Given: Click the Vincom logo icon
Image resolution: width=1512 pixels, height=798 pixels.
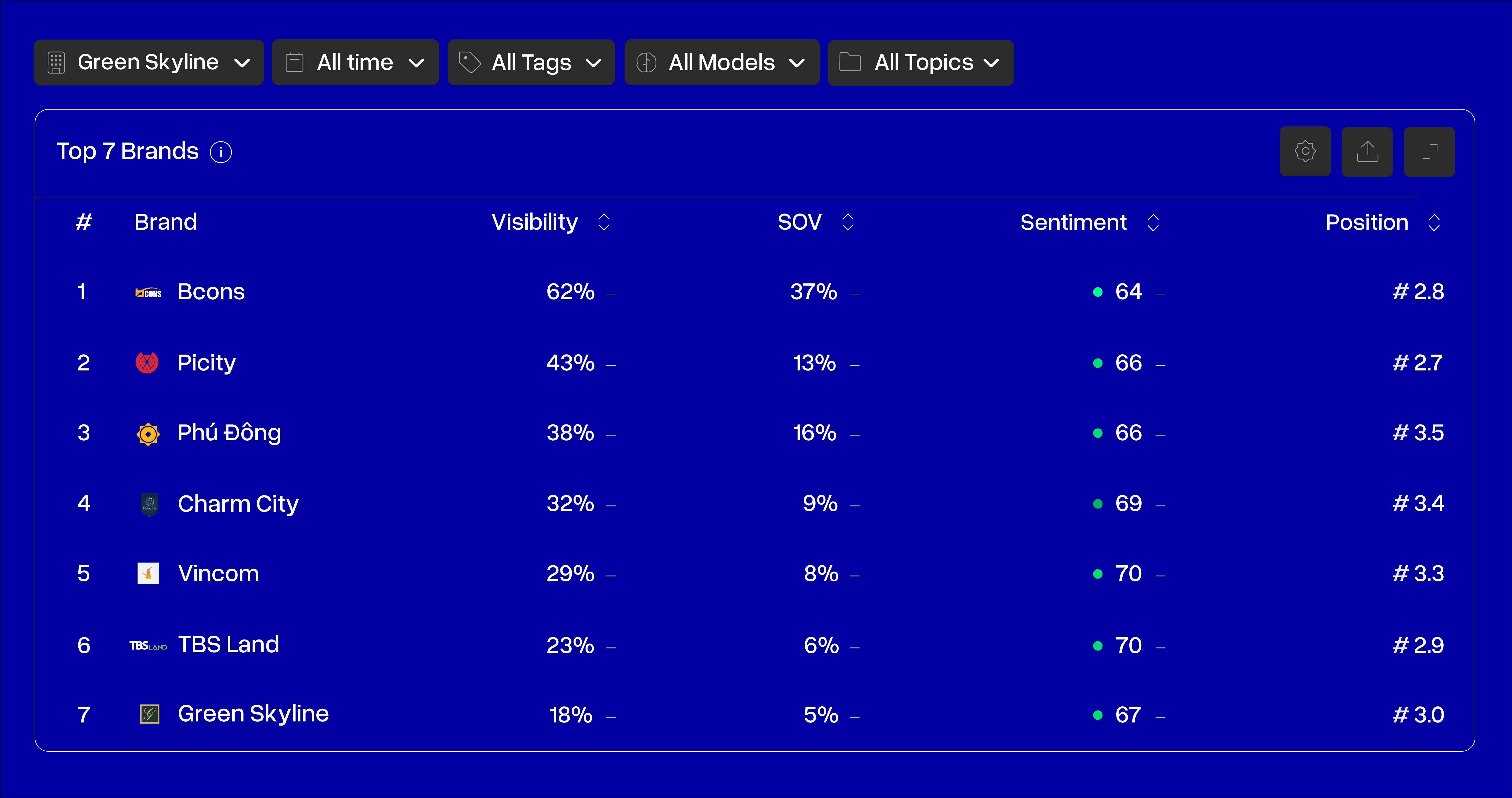Looking at the screenshot, I should (148, 573).
